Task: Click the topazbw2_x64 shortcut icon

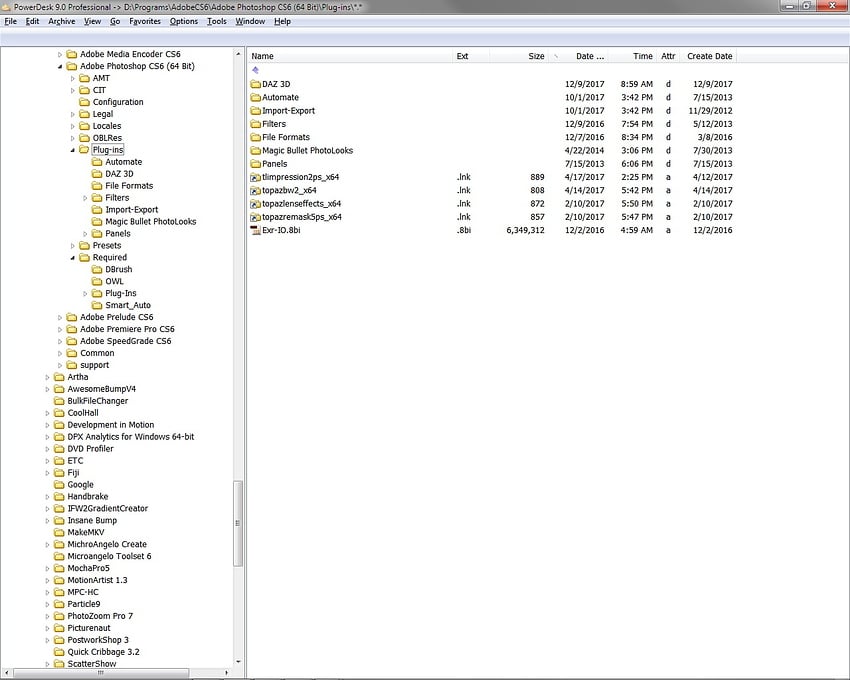Action: [x=255, y=190]
